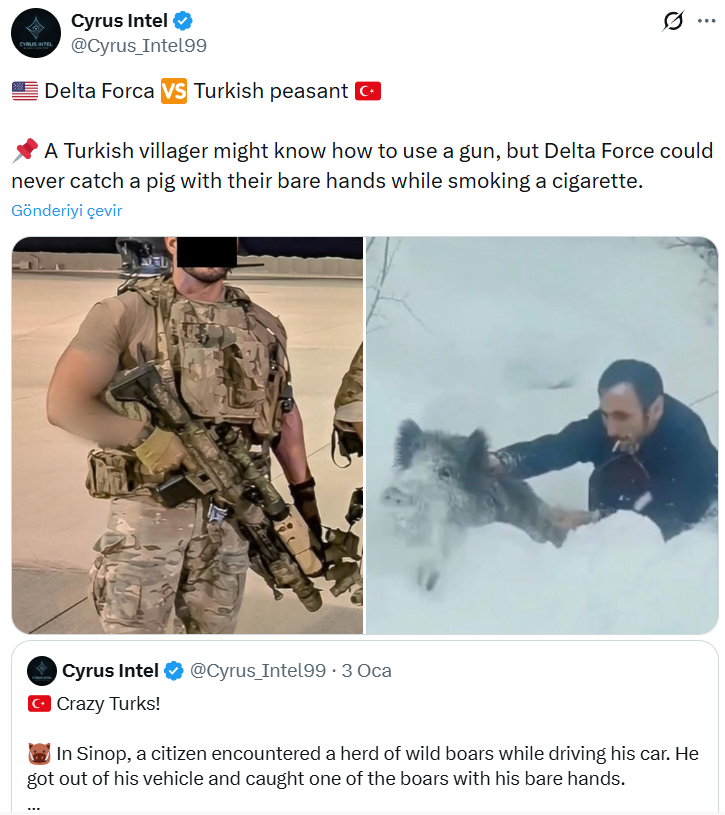Click the quoted post's small Cyrus Intel avatar
The height and width of the screenshot is (815, 725).
[x=42, y=671]
